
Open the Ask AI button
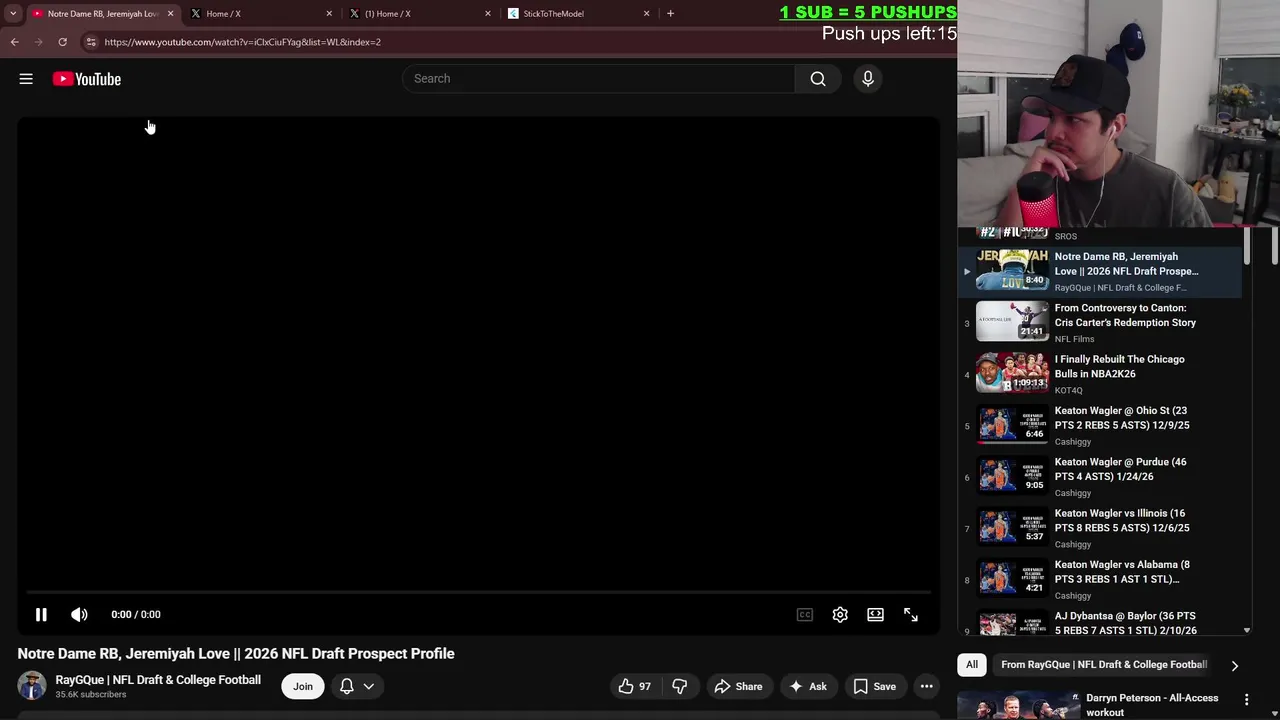point(808,686)
